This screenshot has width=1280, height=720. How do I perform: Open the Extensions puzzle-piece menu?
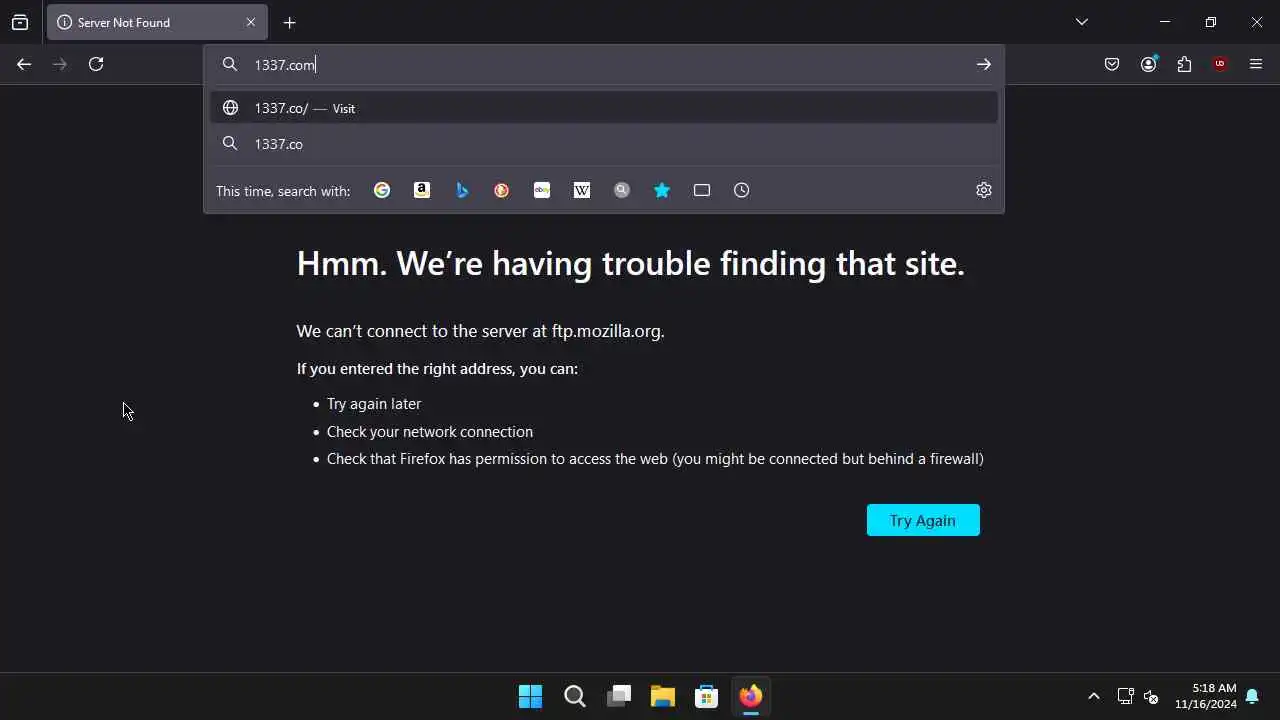point(1184,64)
